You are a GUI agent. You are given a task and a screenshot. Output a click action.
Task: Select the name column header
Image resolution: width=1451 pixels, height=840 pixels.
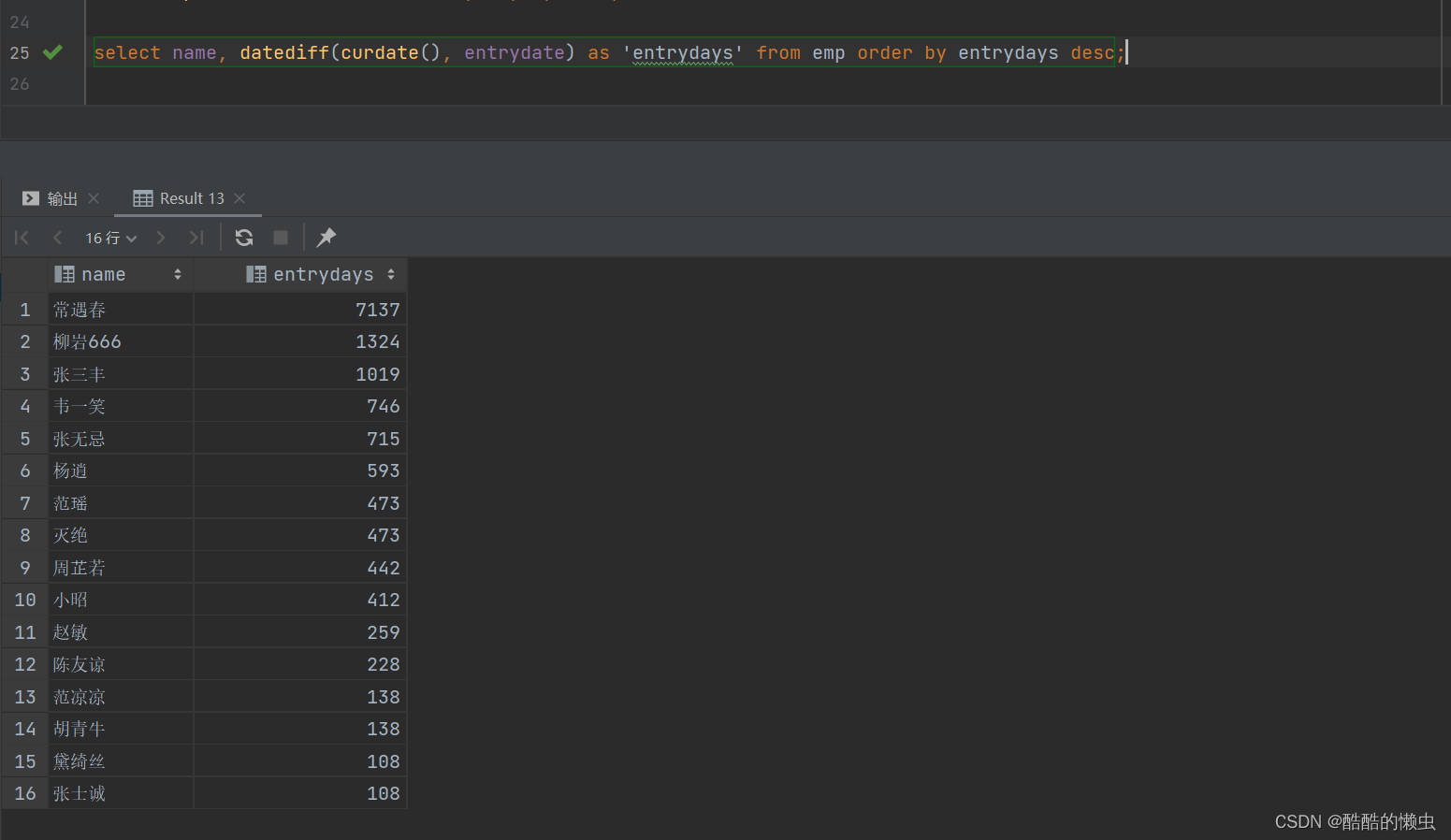[x=121, y=274]
